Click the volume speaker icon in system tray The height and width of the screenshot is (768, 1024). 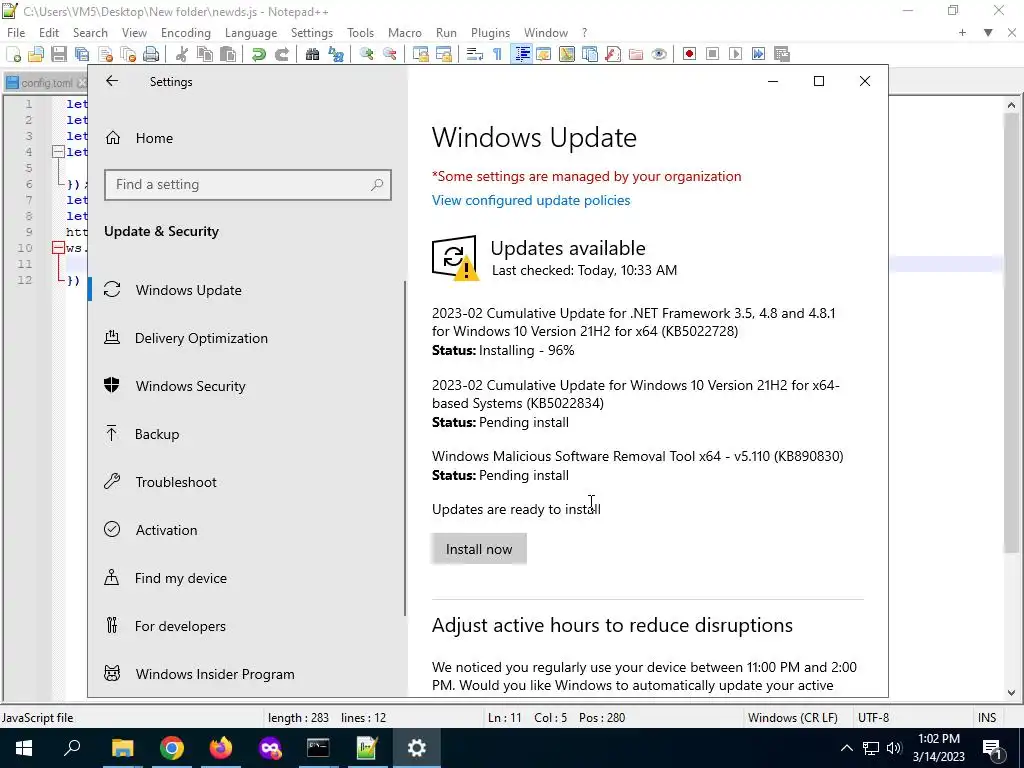(894, 748)
